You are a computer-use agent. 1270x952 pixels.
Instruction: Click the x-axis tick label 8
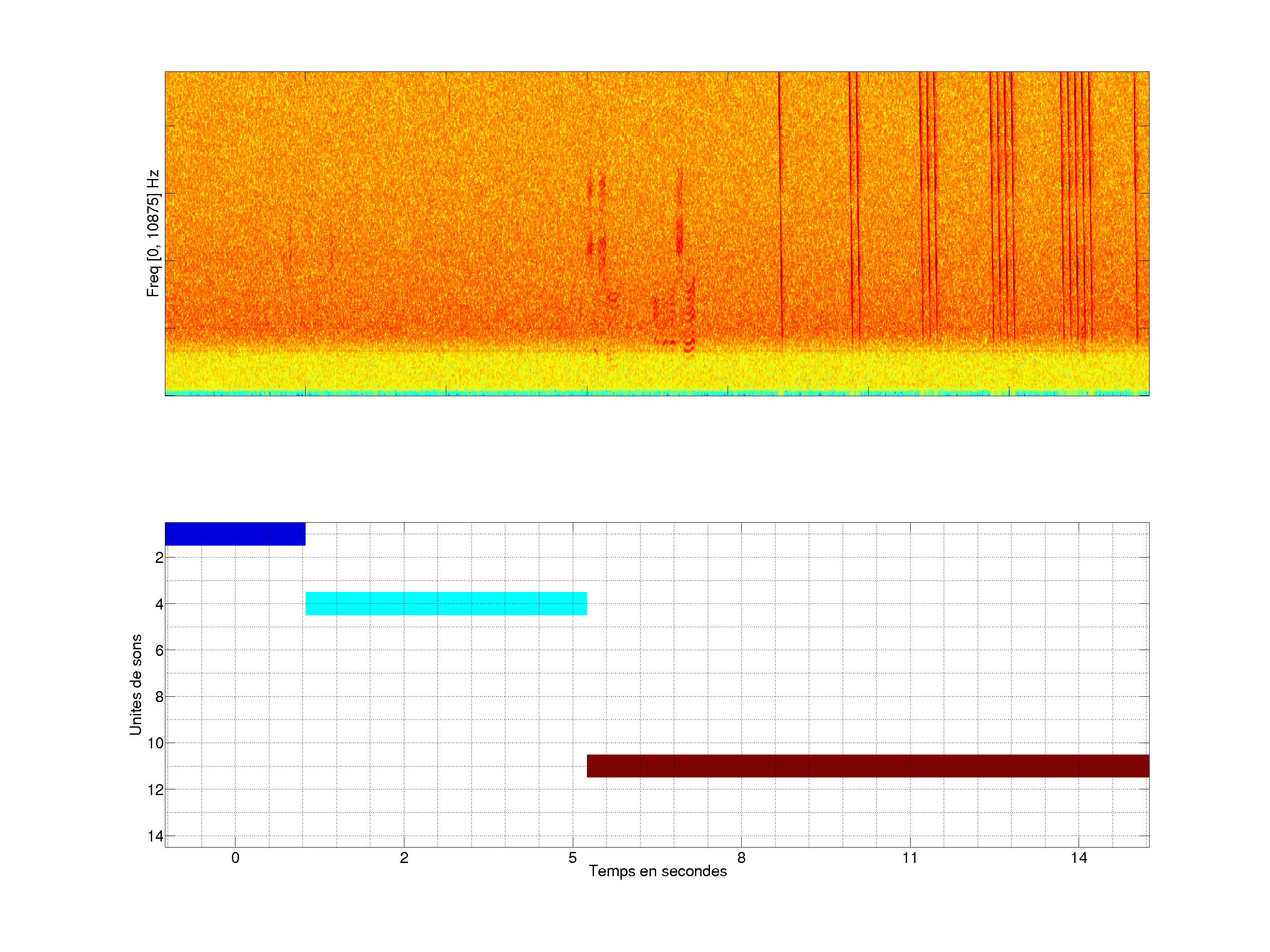741,858
